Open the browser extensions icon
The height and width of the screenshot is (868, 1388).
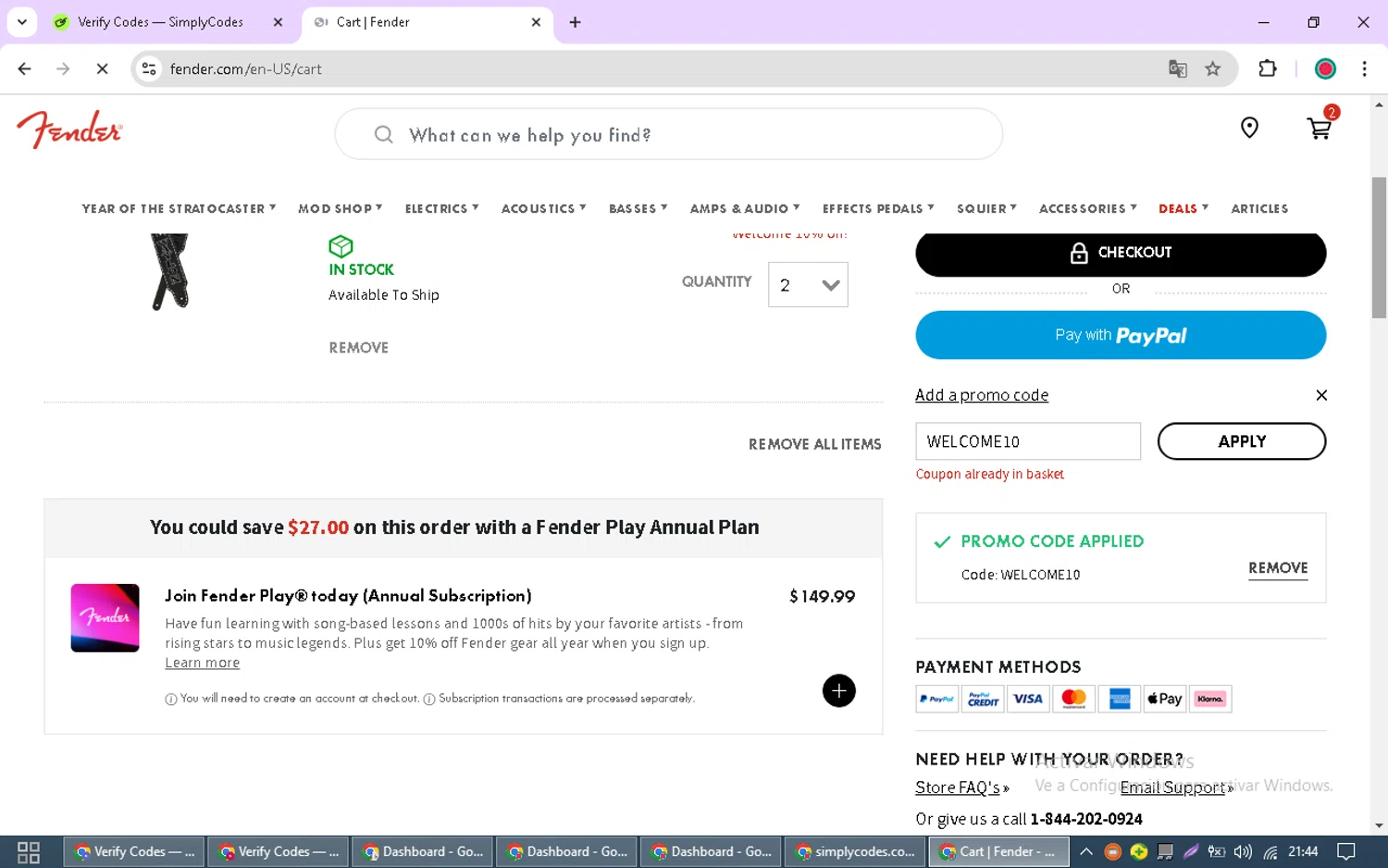click(1268, 68)
